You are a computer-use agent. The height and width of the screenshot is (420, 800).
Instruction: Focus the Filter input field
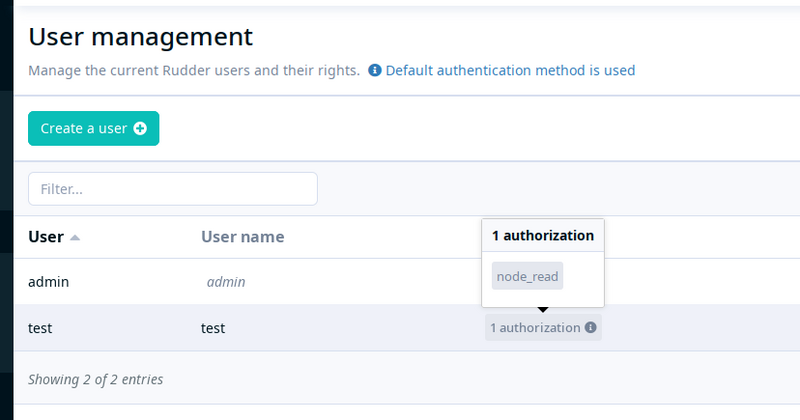[x=173, y=189]
